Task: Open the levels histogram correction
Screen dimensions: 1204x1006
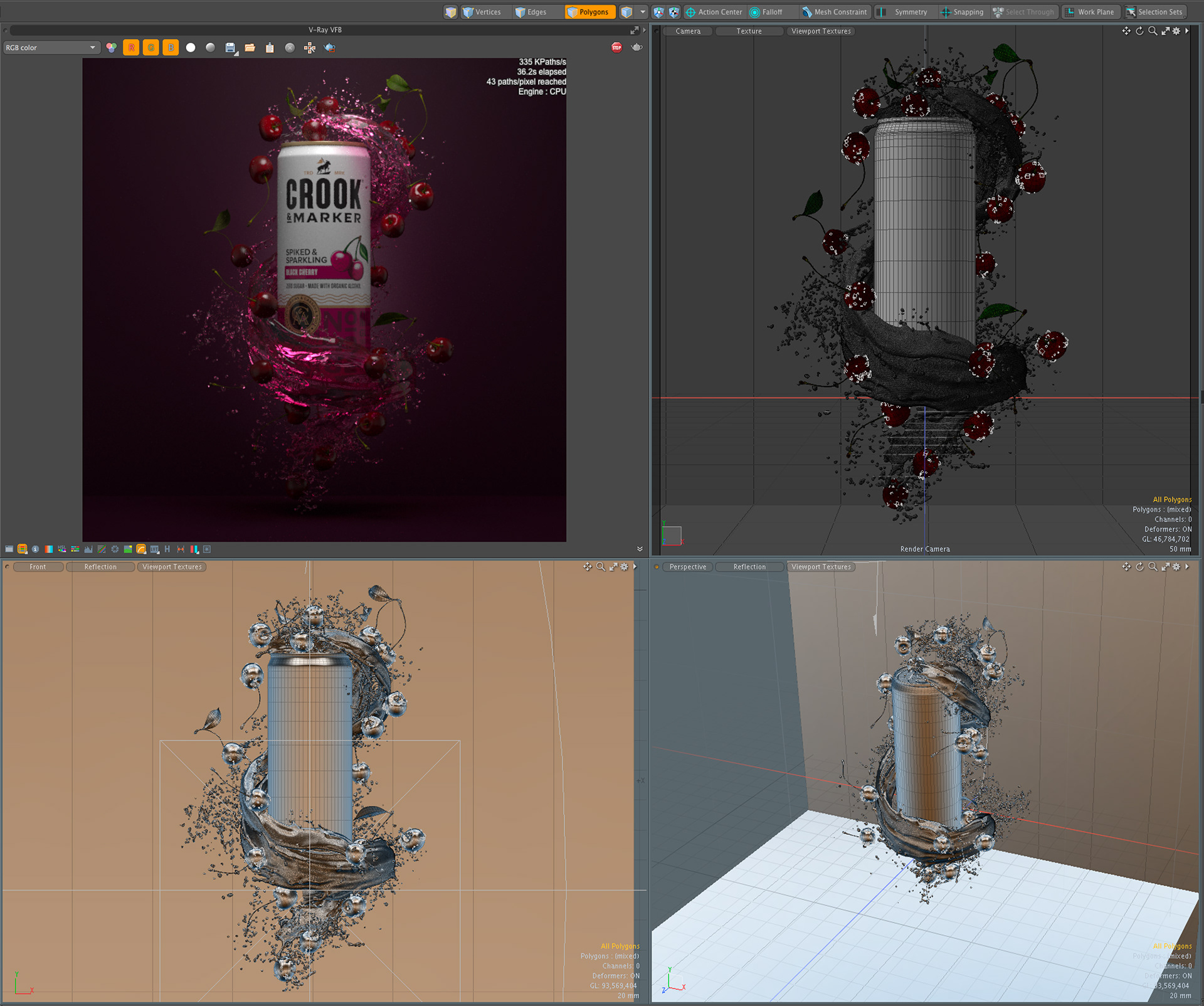Action: (88, 549)
